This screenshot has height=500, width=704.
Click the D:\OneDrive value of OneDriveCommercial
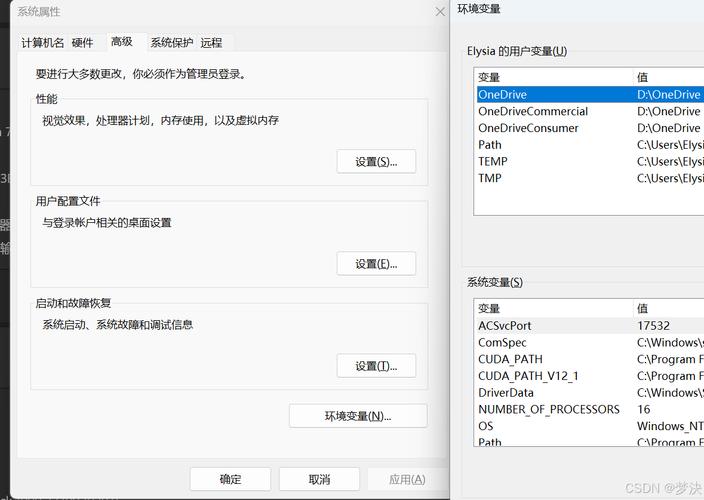[669, 111]
